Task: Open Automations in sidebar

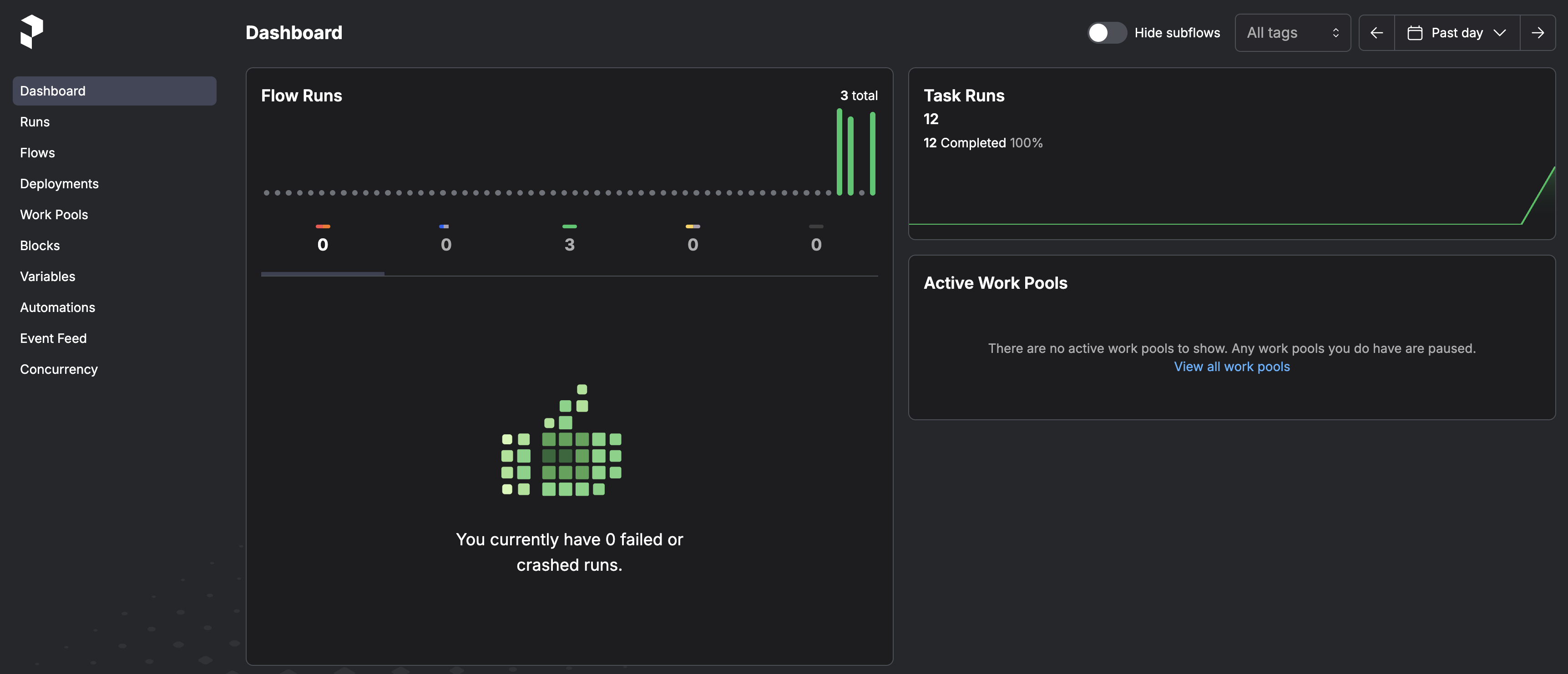Action: (57, 307)
